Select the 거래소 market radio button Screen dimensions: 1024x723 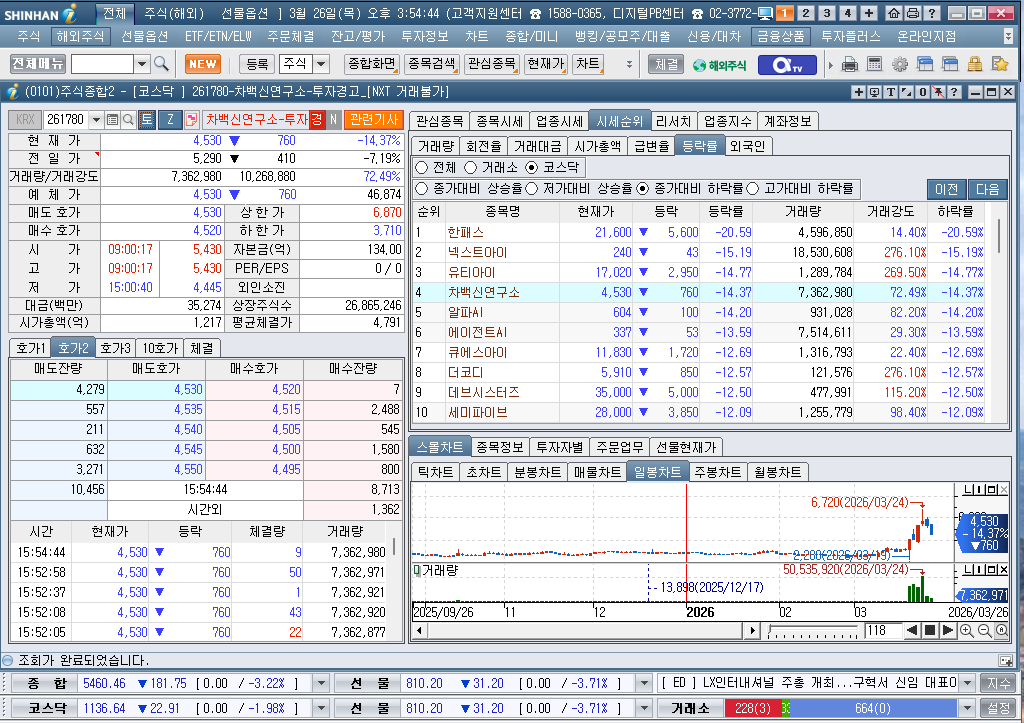pyautogui.click(x=470, y=168)
